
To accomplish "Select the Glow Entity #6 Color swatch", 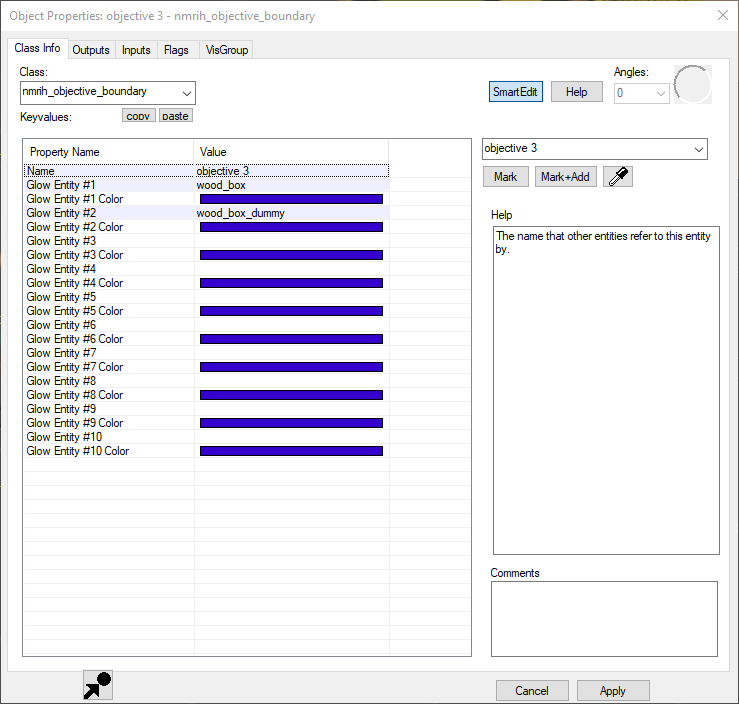I will pyautogui.click(x=291, y=339).
